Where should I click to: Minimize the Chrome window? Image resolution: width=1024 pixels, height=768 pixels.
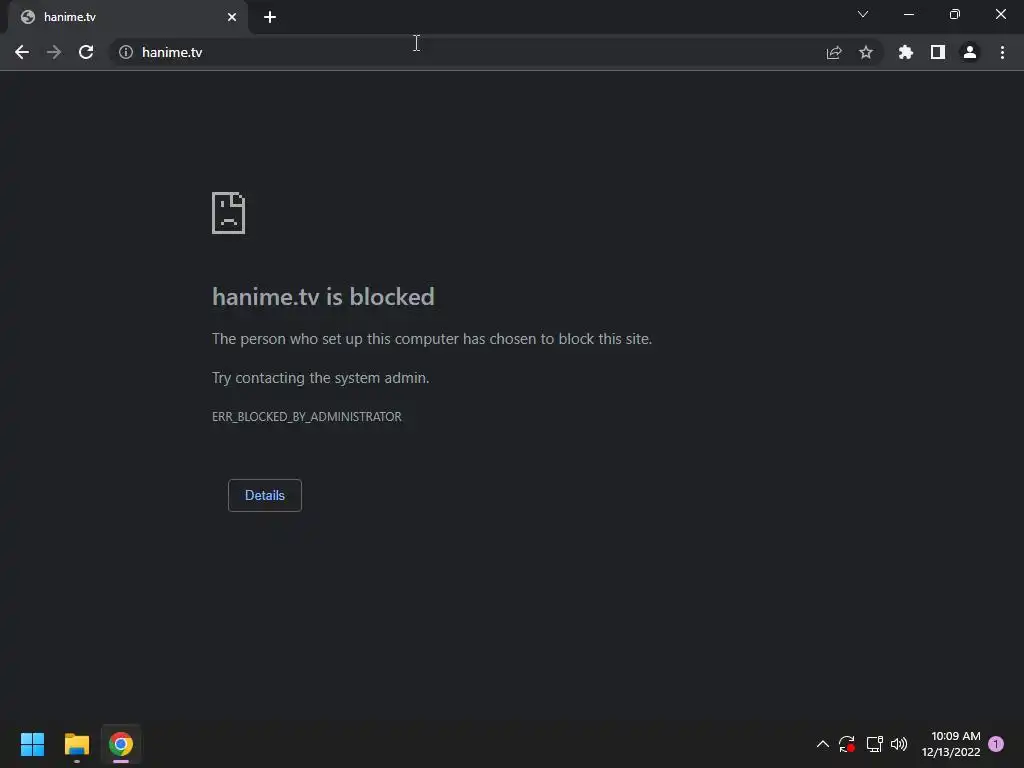point(908,14)
